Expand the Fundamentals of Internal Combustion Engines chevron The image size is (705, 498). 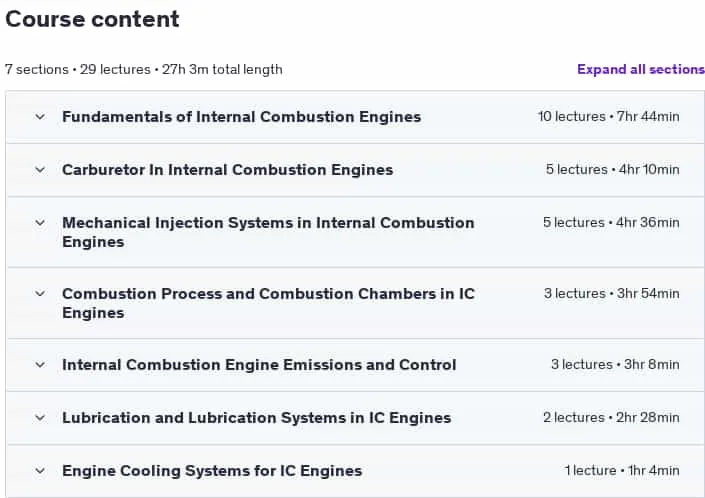click(x=40, y=117)
